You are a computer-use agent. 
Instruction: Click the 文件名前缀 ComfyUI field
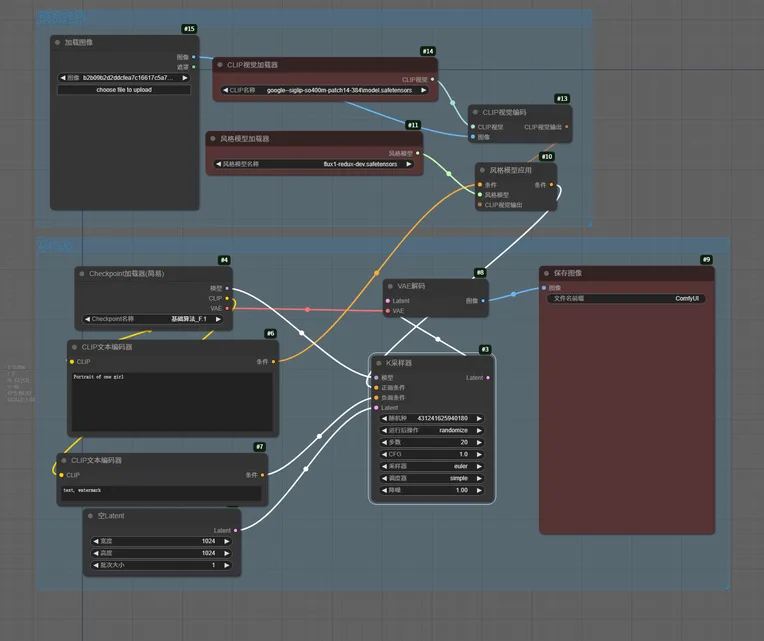[628, 298]
